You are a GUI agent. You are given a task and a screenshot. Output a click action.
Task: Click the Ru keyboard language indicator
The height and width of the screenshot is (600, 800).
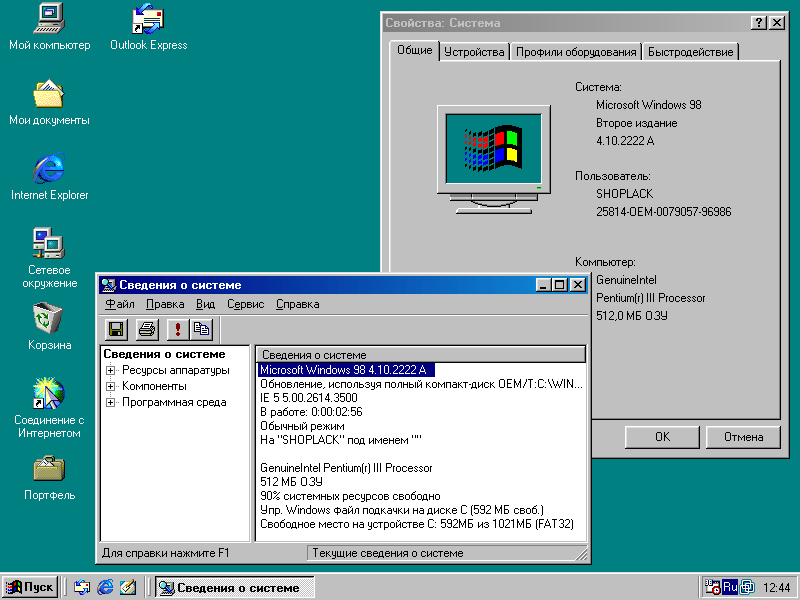730,587
